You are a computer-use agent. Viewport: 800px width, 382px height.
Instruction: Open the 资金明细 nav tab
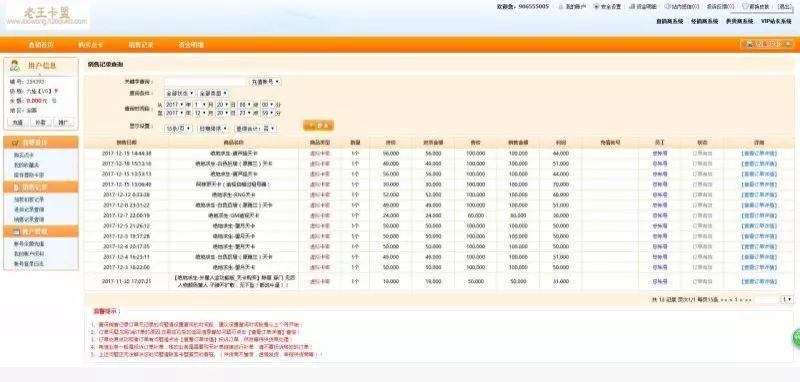[x=191, y=44]
